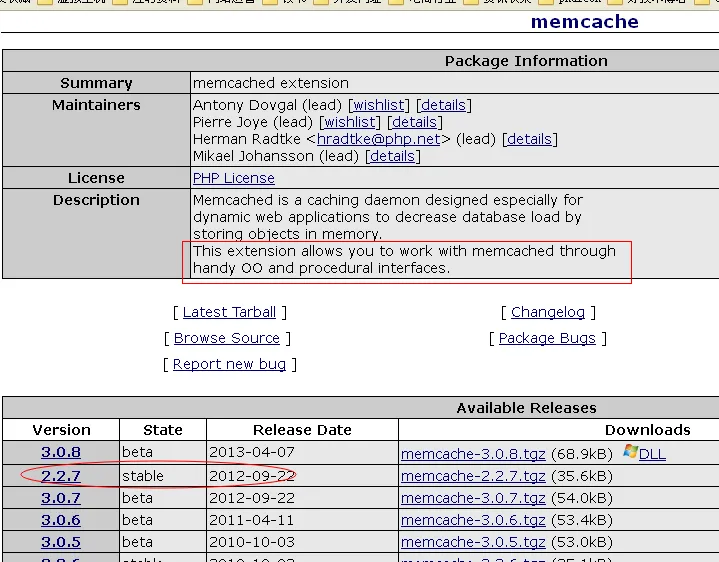Click the Description row label
The image size is (719, 562).
click(x=96, y=200)
